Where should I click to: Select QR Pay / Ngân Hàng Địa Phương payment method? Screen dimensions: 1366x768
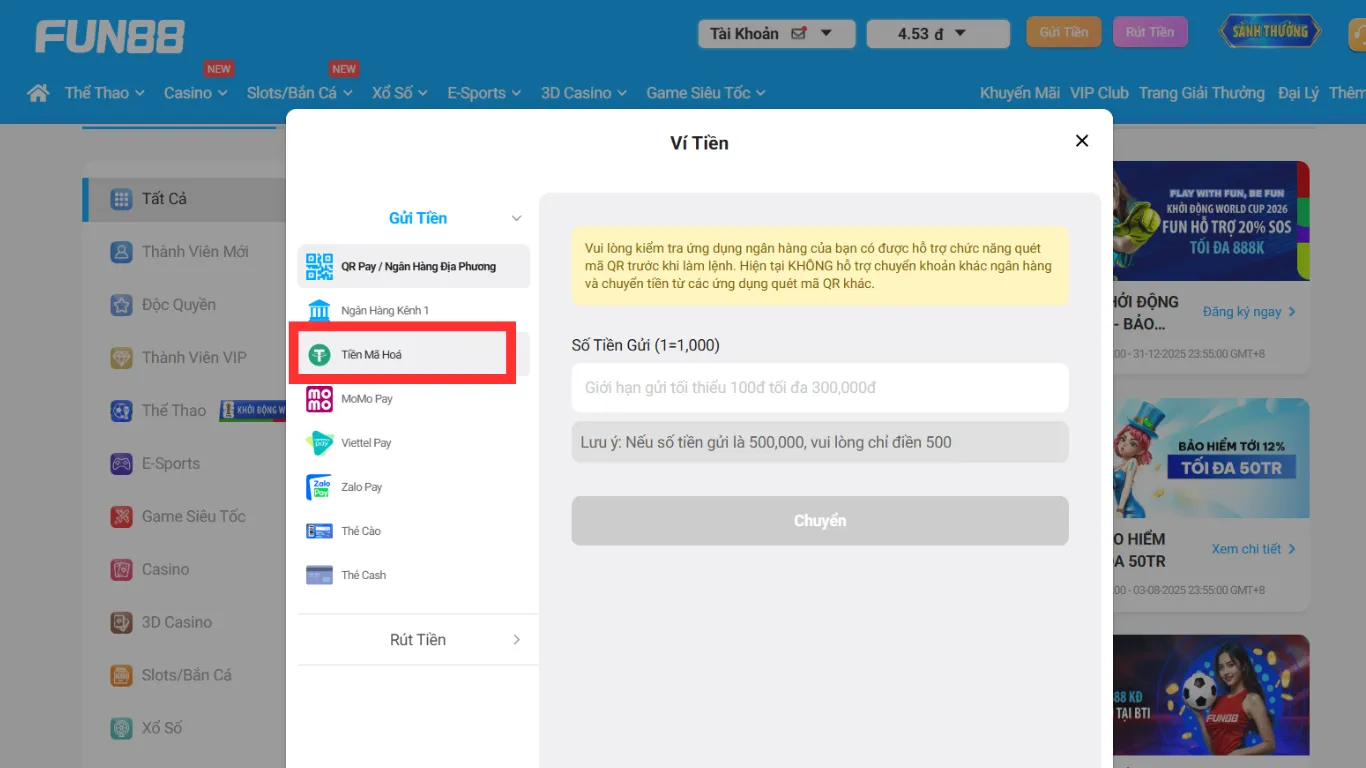click(412, 266)
